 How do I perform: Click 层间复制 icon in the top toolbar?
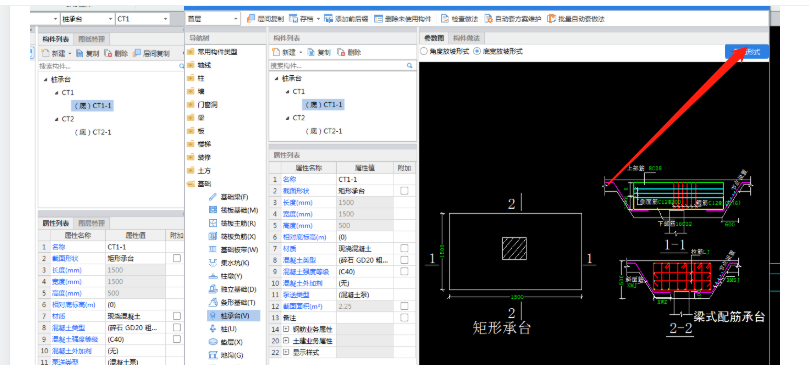(252, 19)
